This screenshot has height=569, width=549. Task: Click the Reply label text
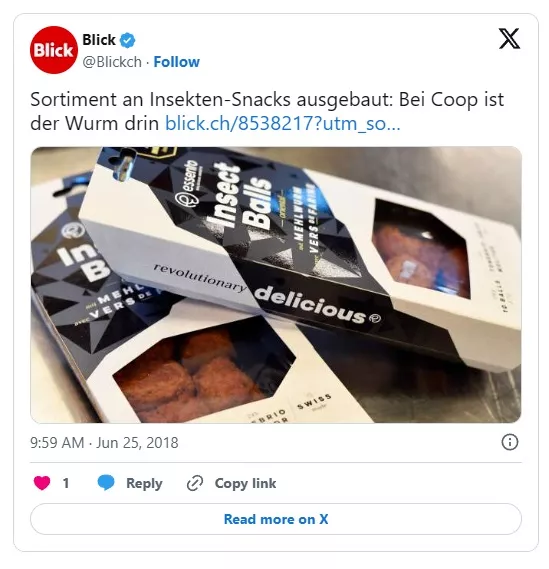point(144,483)
